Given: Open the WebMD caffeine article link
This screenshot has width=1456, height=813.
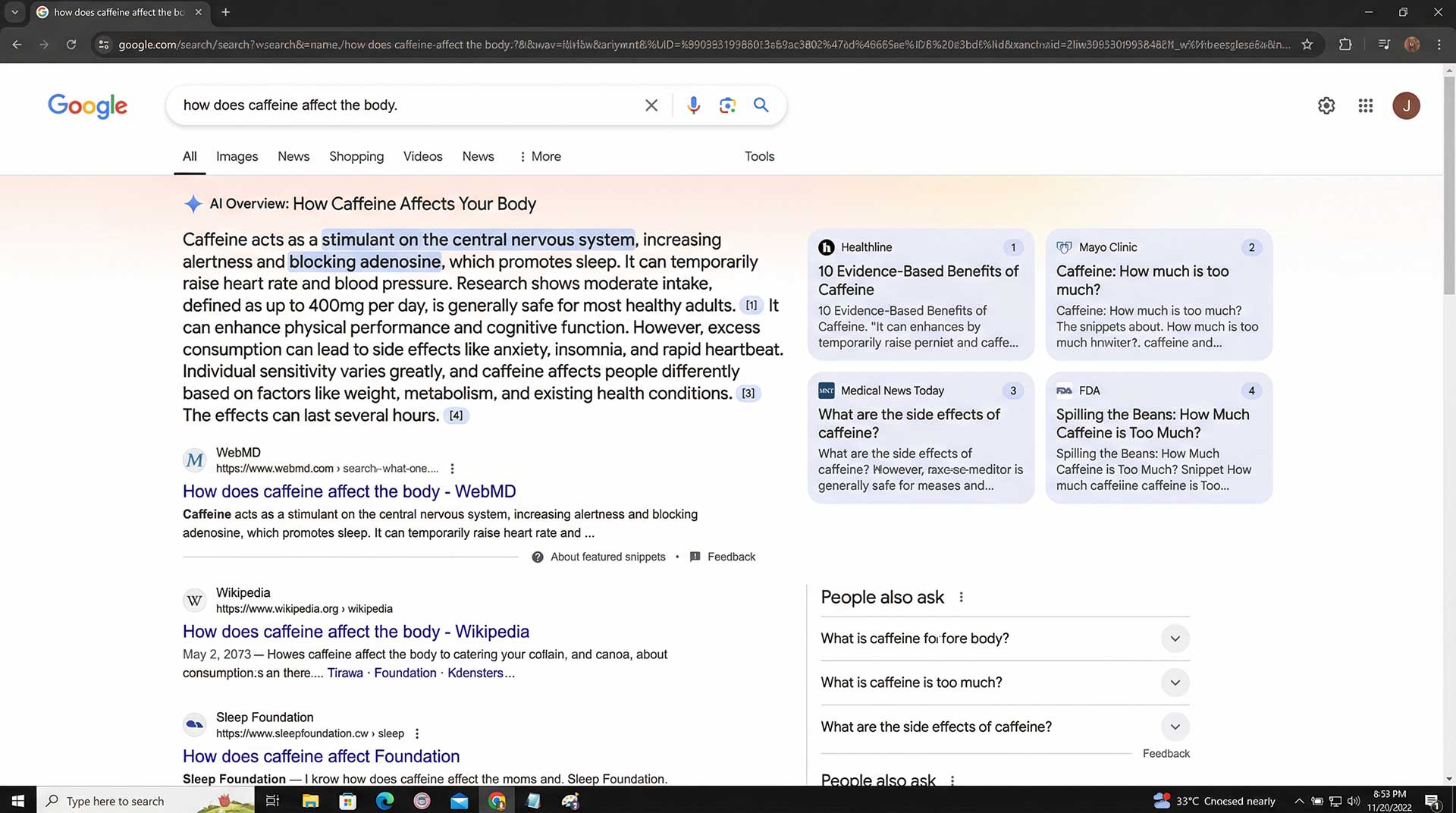Looking at the screenshot, I should point(349,491).
